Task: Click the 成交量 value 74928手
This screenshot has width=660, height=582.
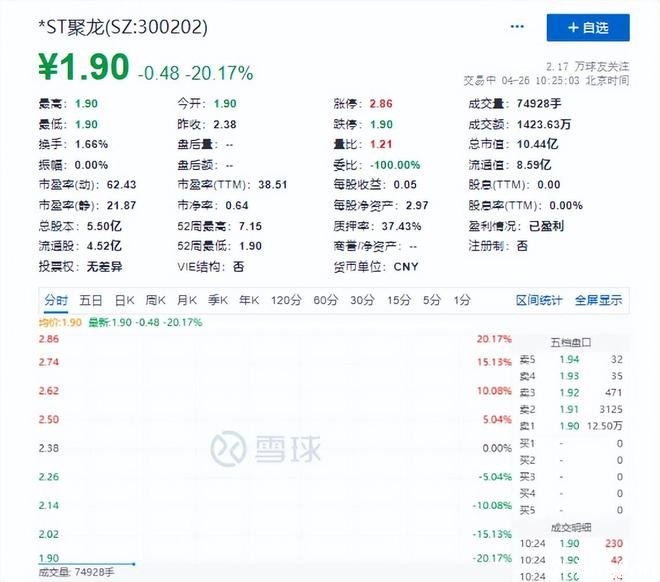Action: pos(539,104)
